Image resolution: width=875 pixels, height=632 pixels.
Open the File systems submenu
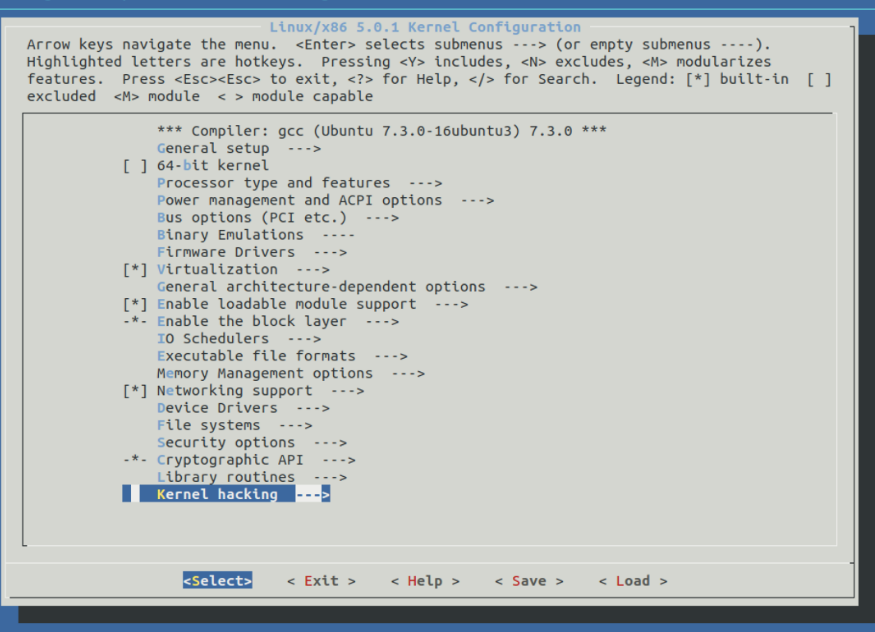[x=234, y=425]
